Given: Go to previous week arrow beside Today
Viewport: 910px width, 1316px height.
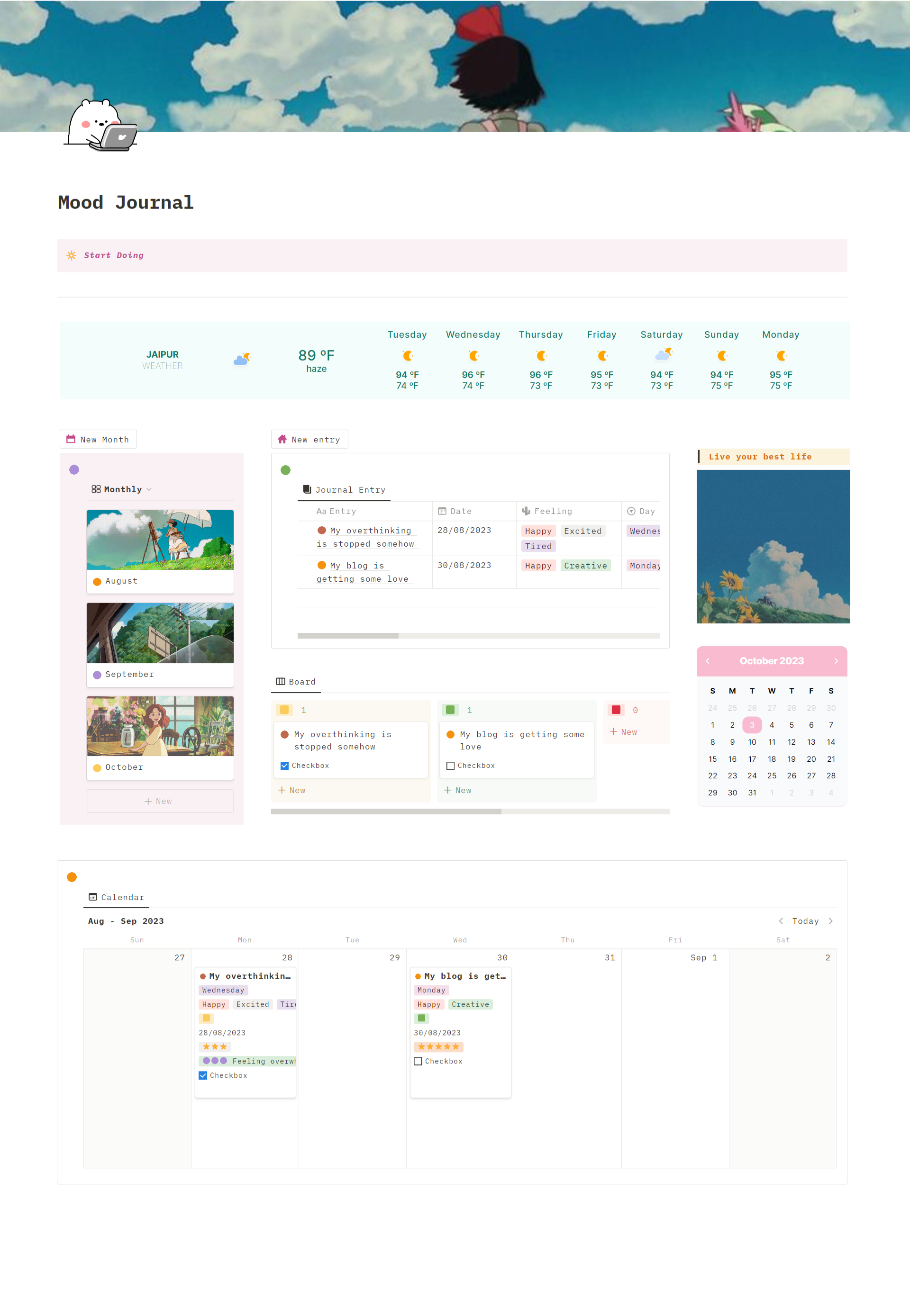Looking at the screenshot, I should pyautogui.click(x=781, y=920).
